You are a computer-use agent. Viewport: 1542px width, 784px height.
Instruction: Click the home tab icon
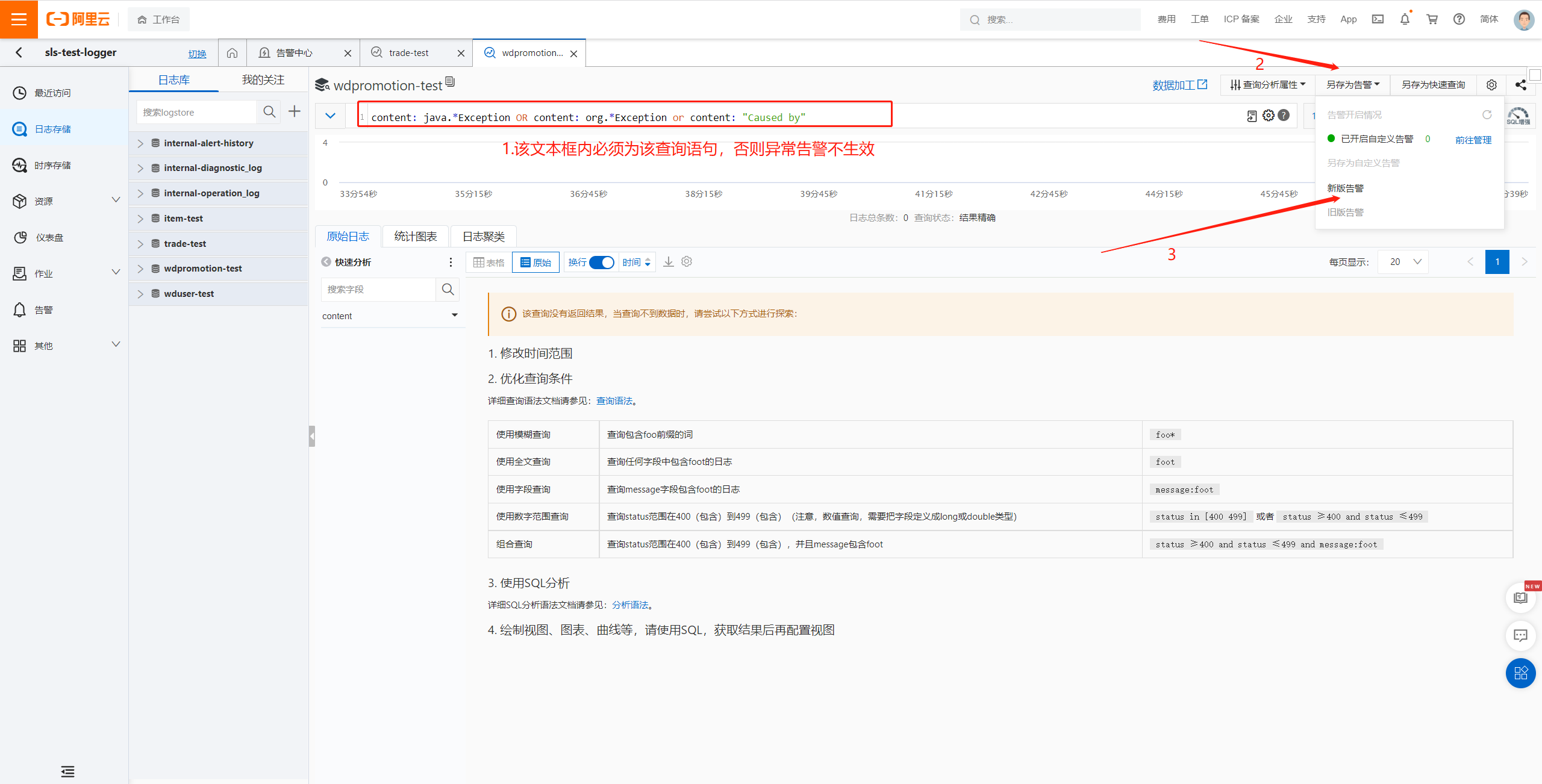(232, 53)
